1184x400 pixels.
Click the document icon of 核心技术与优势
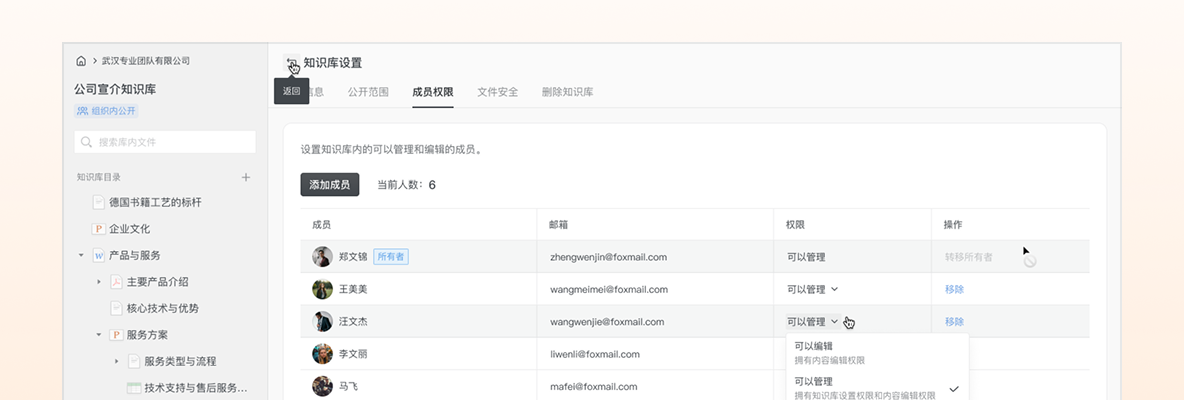(x=116, y=308)
